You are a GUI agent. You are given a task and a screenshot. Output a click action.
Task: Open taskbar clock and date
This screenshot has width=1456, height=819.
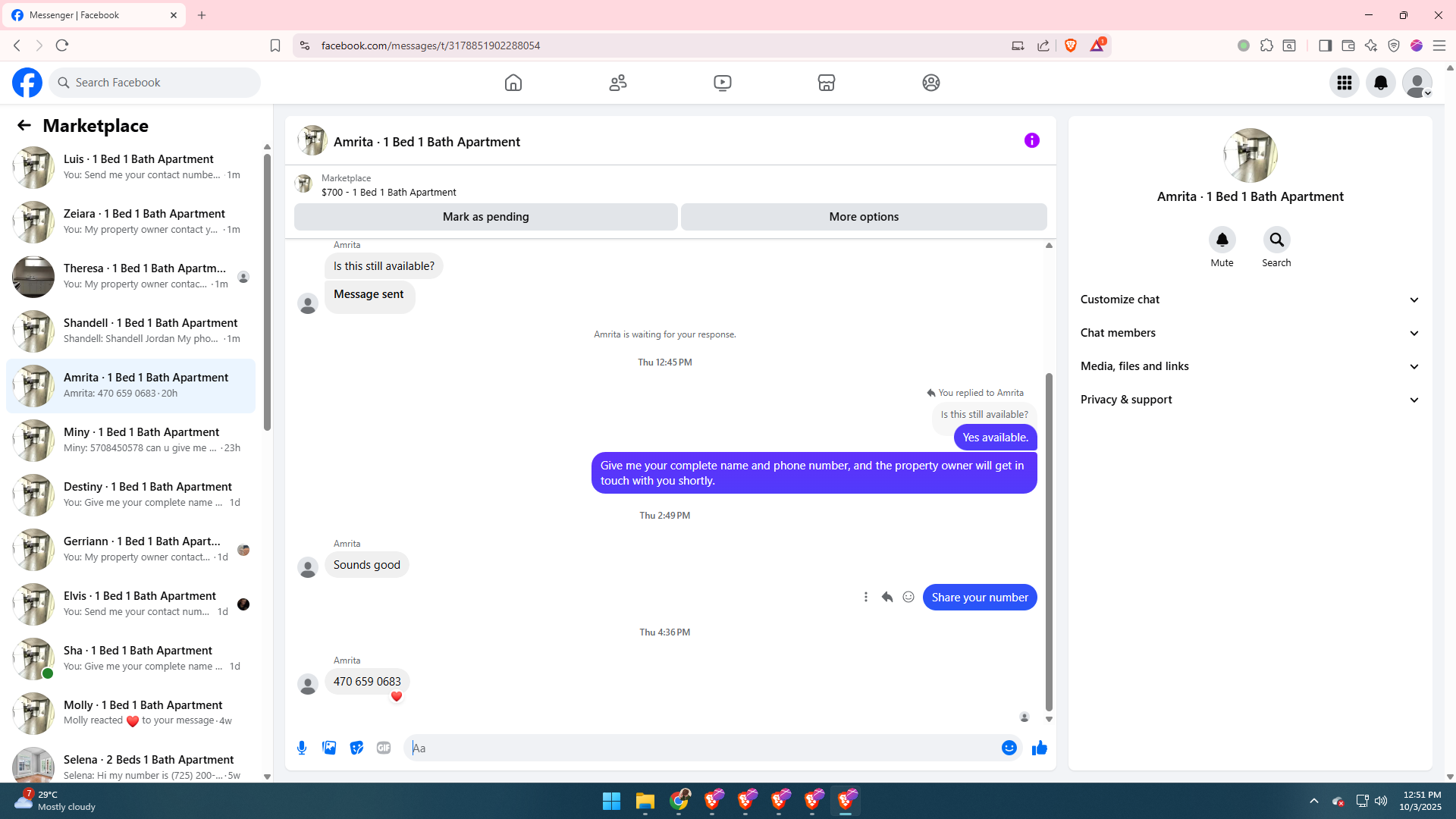pyautogui.click(x=1421, y=801)
